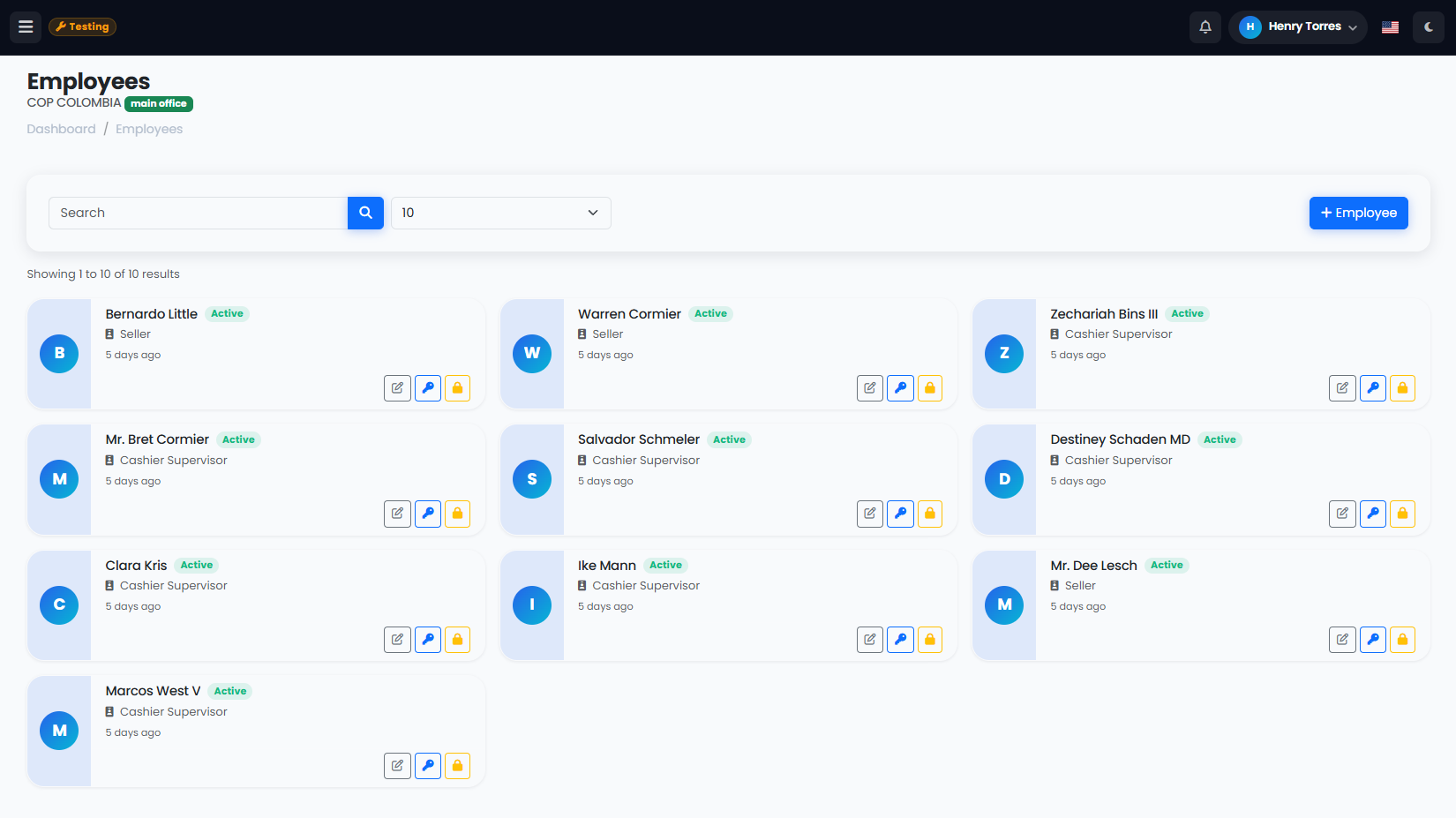The height and width of the screenshot is (818, 1456).
Task: Edit Marcos West V's record
Action: click(x=398, y=766)
